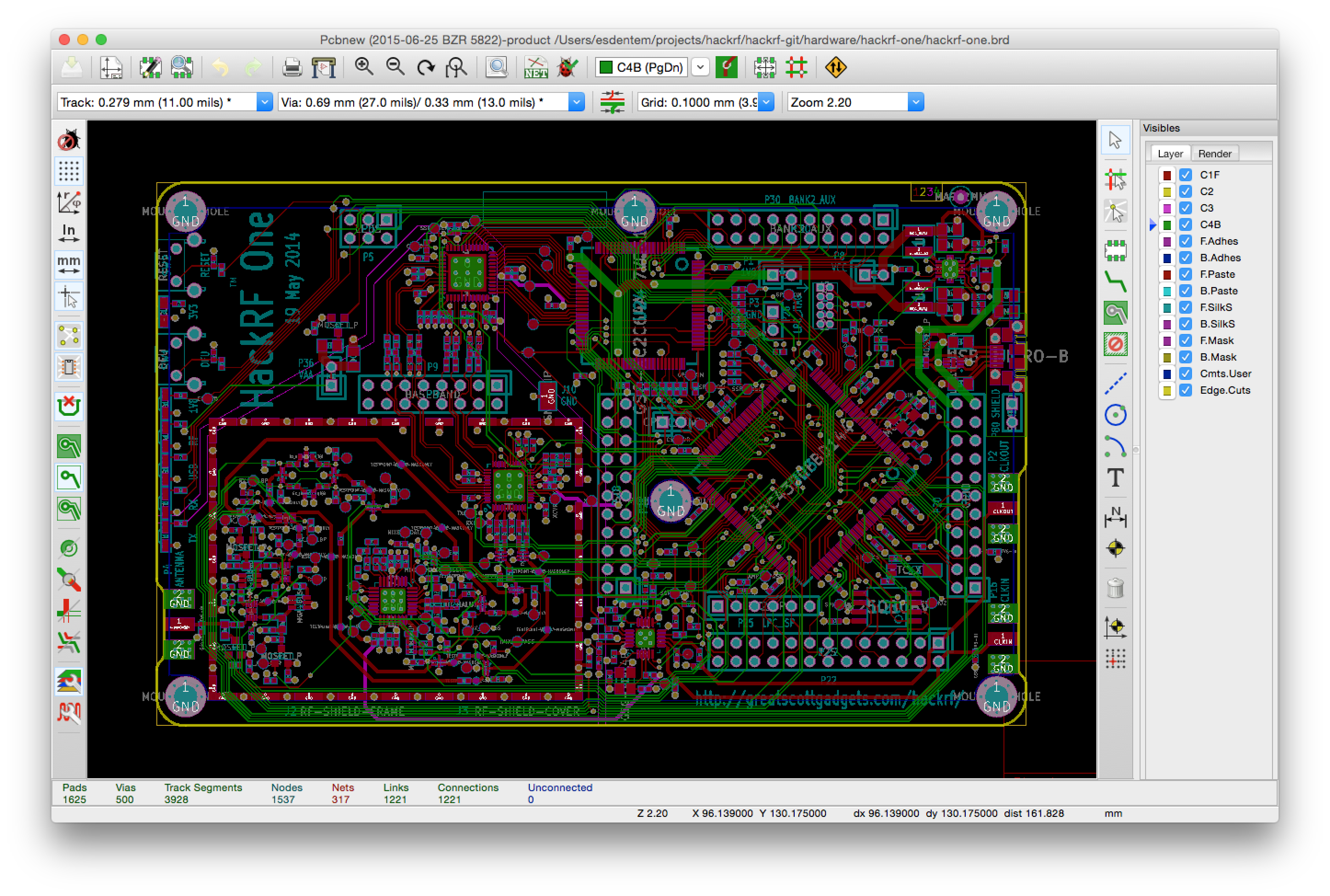Viewport: 1330px width, 896px height.
Task: Select B.Mask layer name in list
Action: click(1218, 357)
